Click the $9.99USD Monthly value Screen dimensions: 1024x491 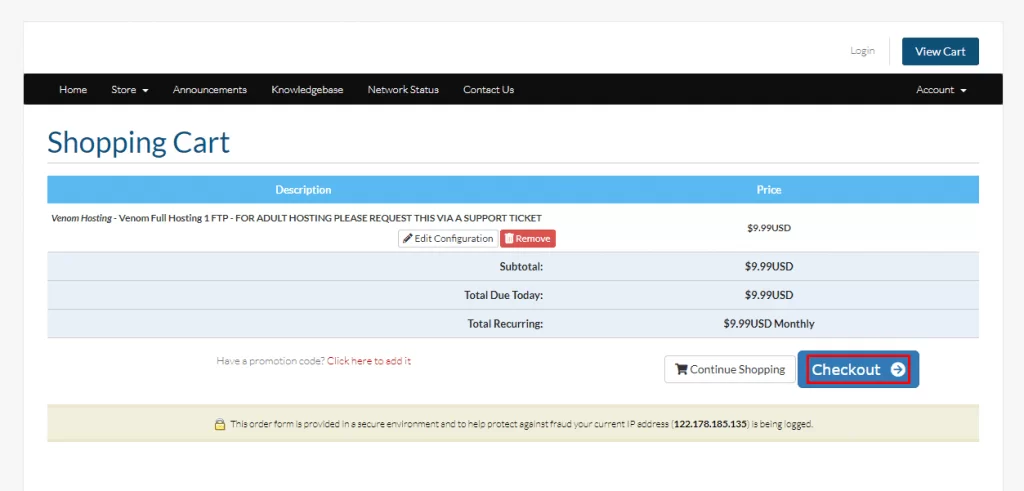(x=769, y=323)
